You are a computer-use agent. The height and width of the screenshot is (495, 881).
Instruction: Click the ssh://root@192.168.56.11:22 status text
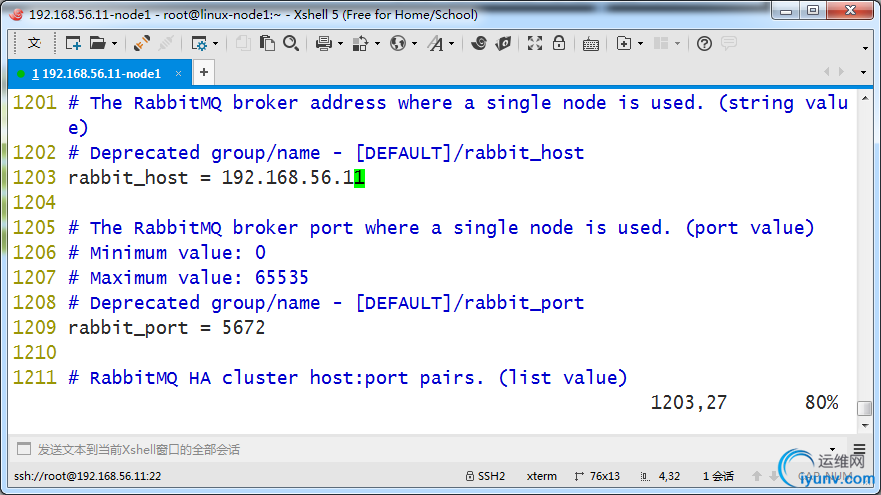tap(88, 476)
